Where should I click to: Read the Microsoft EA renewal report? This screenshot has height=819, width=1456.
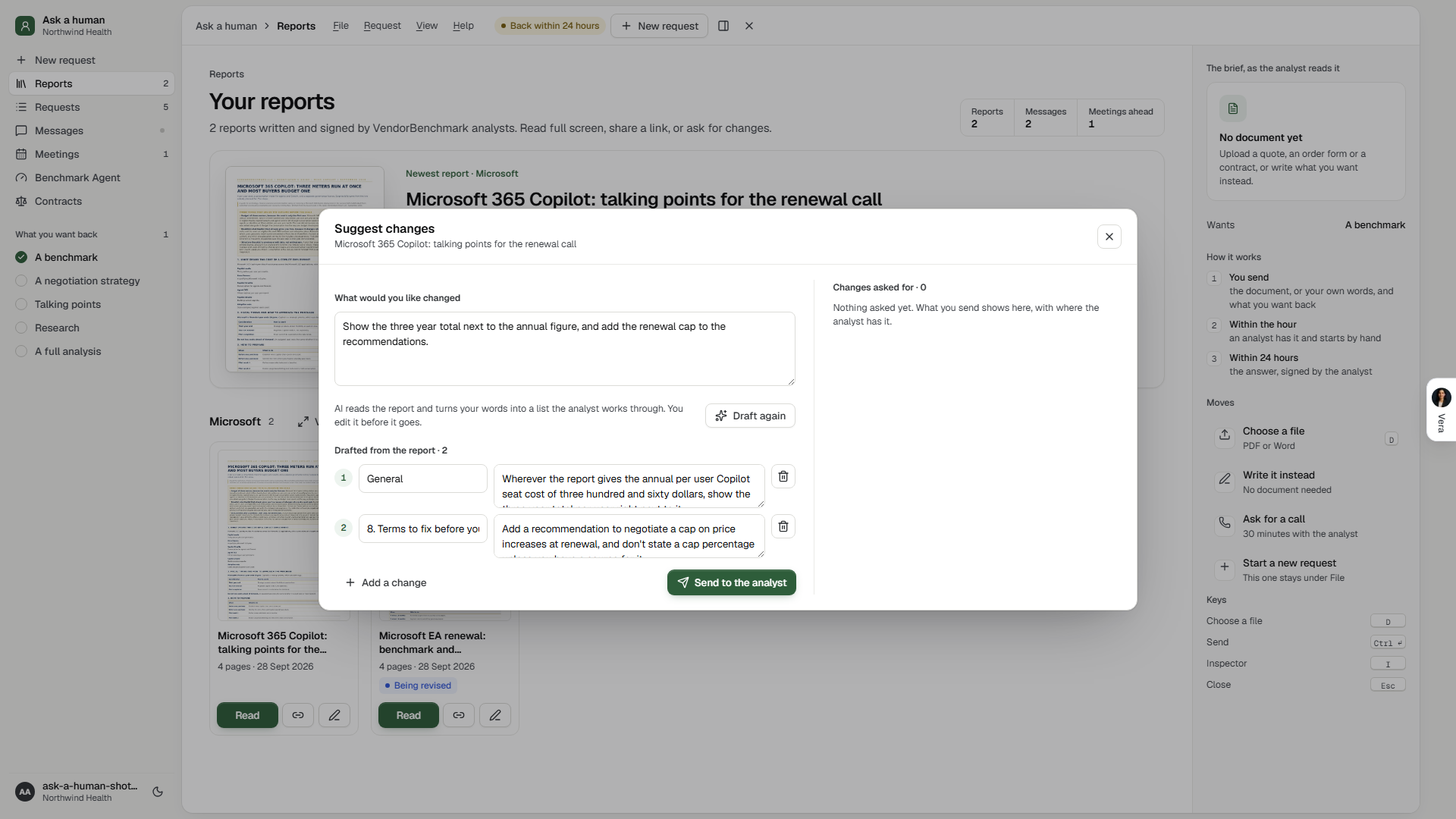coord(409,715)
